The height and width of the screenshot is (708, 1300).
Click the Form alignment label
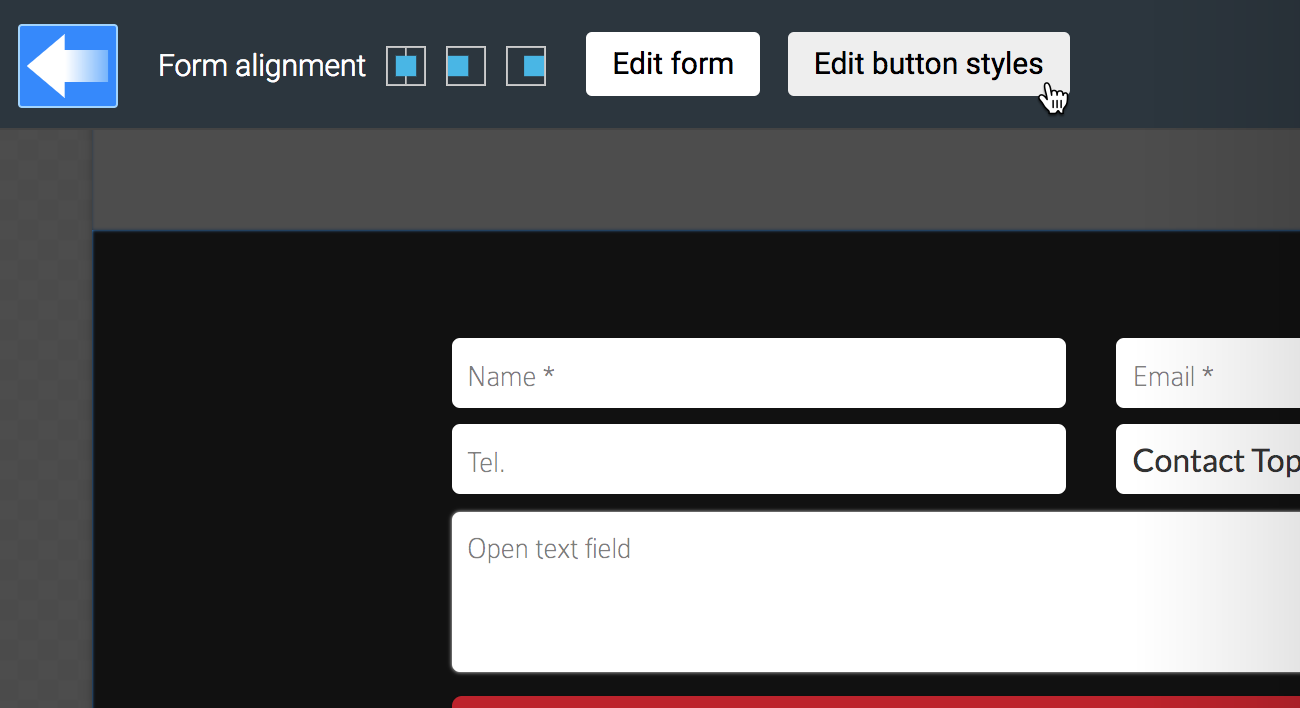(261, 65)
